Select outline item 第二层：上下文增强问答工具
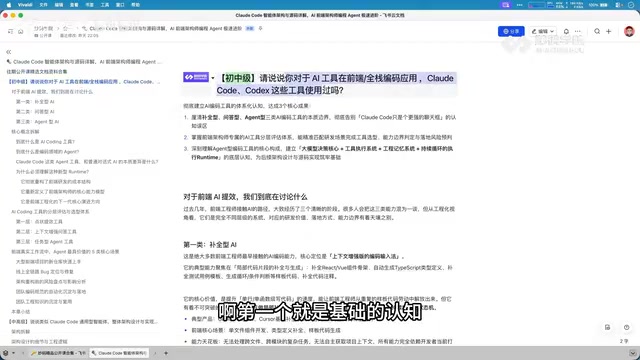The width and height of the screenshot is (640, 360). coord(46,231)
